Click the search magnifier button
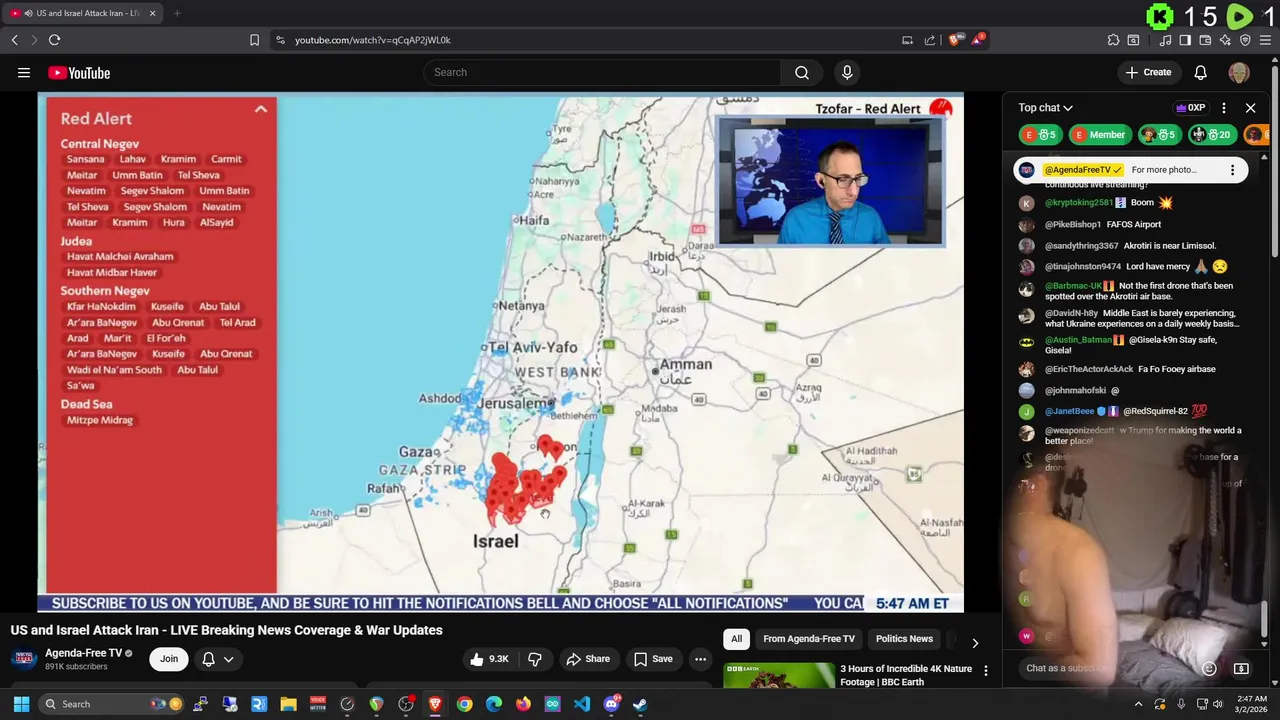This screenshot has width=1280, height=720. pos(802,72)
